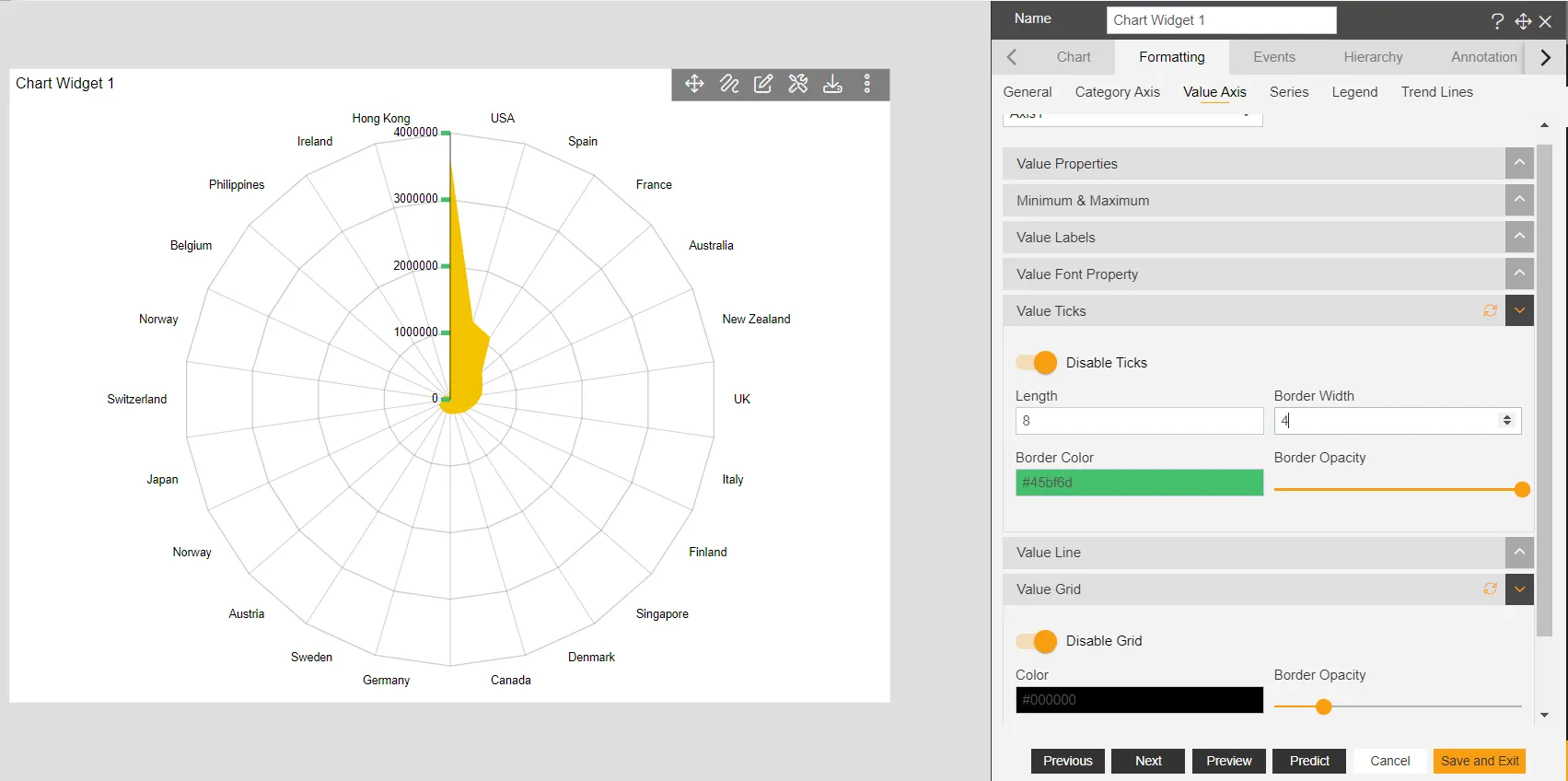Screen dimensions: 1568x781
Task: Click the panel scroll up arrow
Action: [x=1545, y=125]
